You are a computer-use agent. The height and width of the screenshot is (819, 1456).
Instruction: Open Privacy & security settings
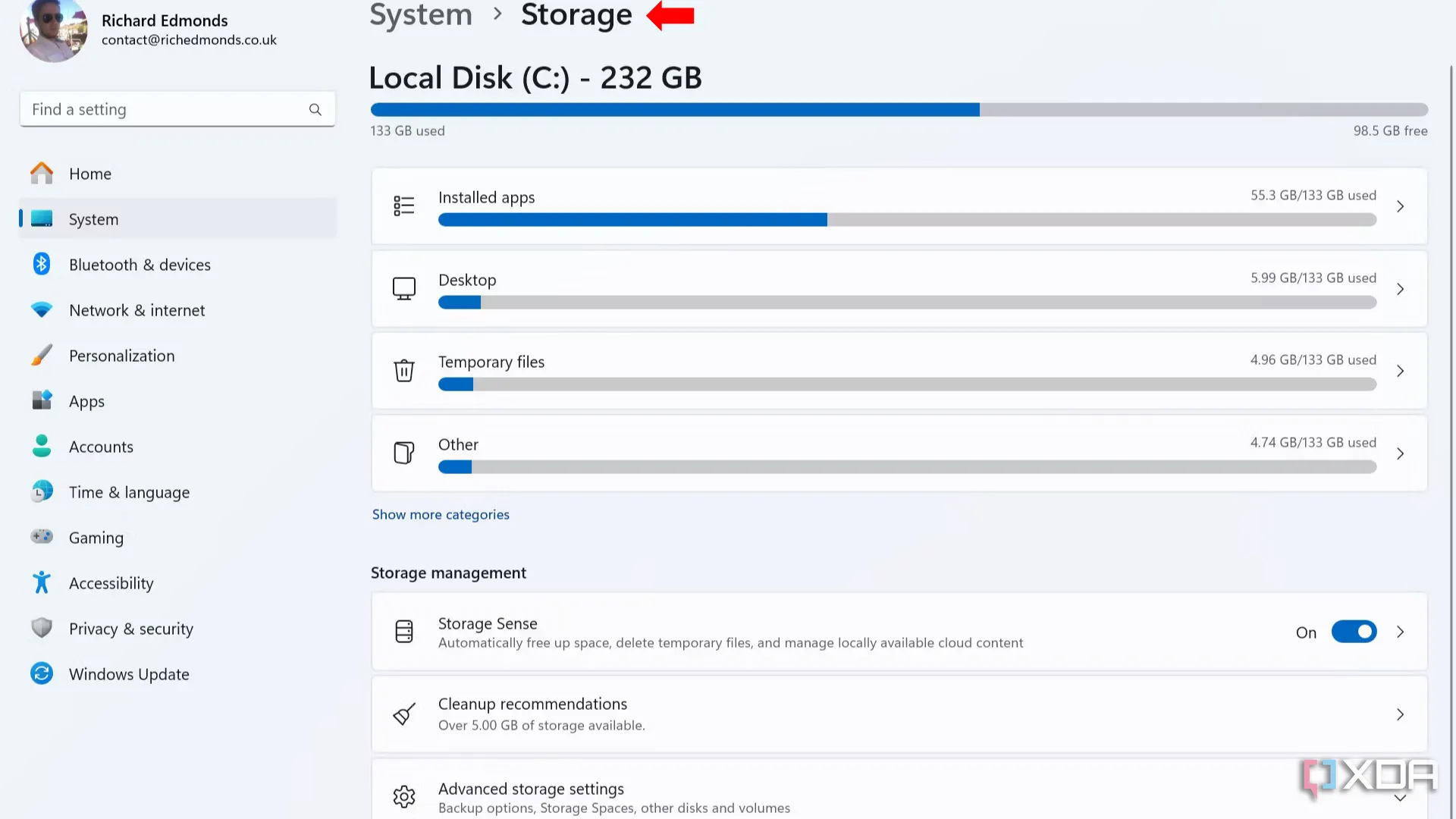pos(177,629)
